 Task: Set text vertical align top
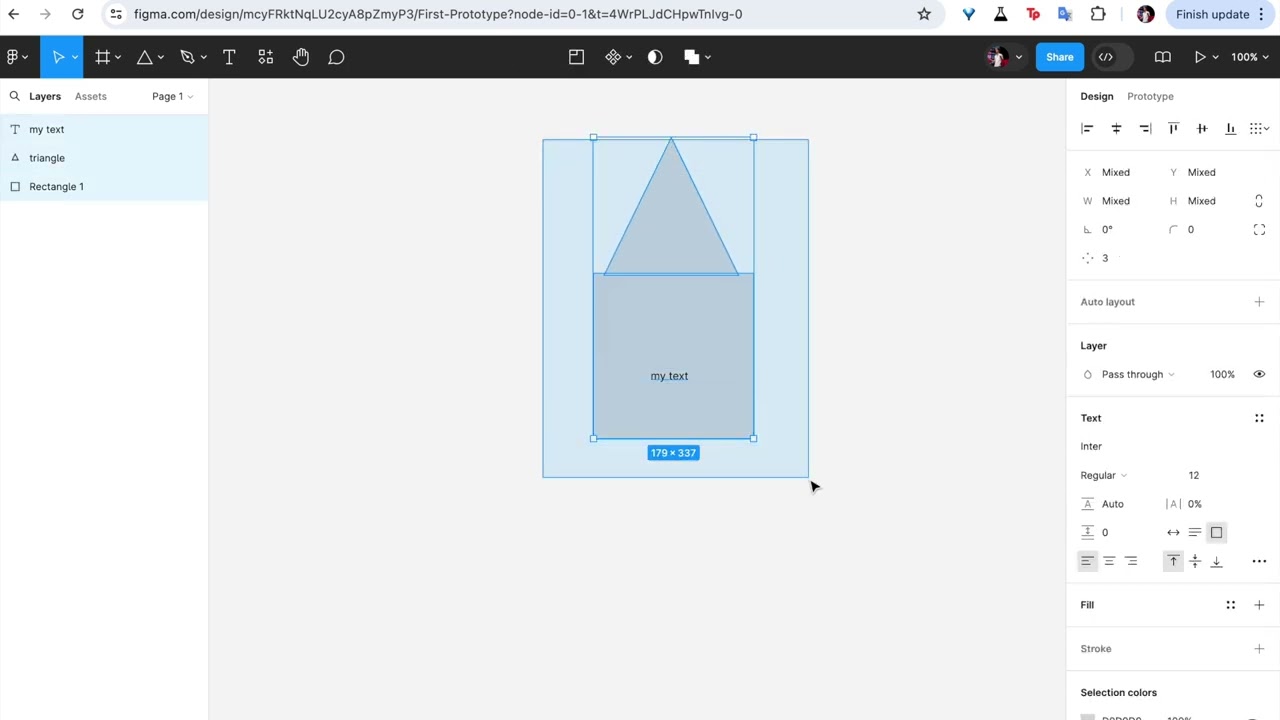coord(1173,561)
